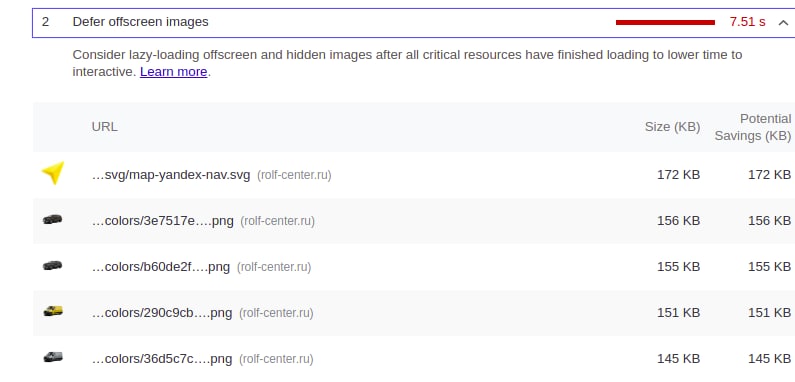Click the red 7.51 s savings bar
795x382 pixels.
point(665,22)
